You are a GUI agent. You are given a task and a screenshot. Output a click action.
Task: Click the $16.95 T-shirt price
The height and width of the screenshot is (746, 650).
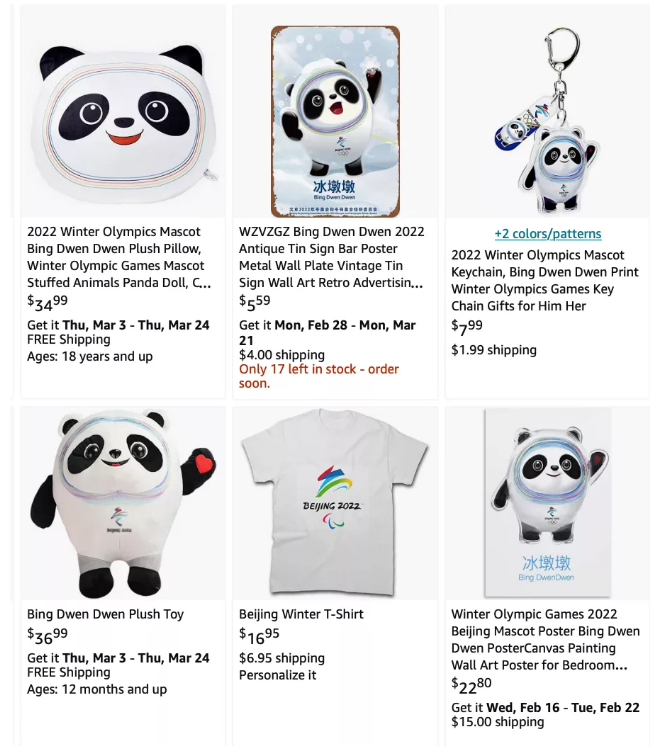(259, 635)
